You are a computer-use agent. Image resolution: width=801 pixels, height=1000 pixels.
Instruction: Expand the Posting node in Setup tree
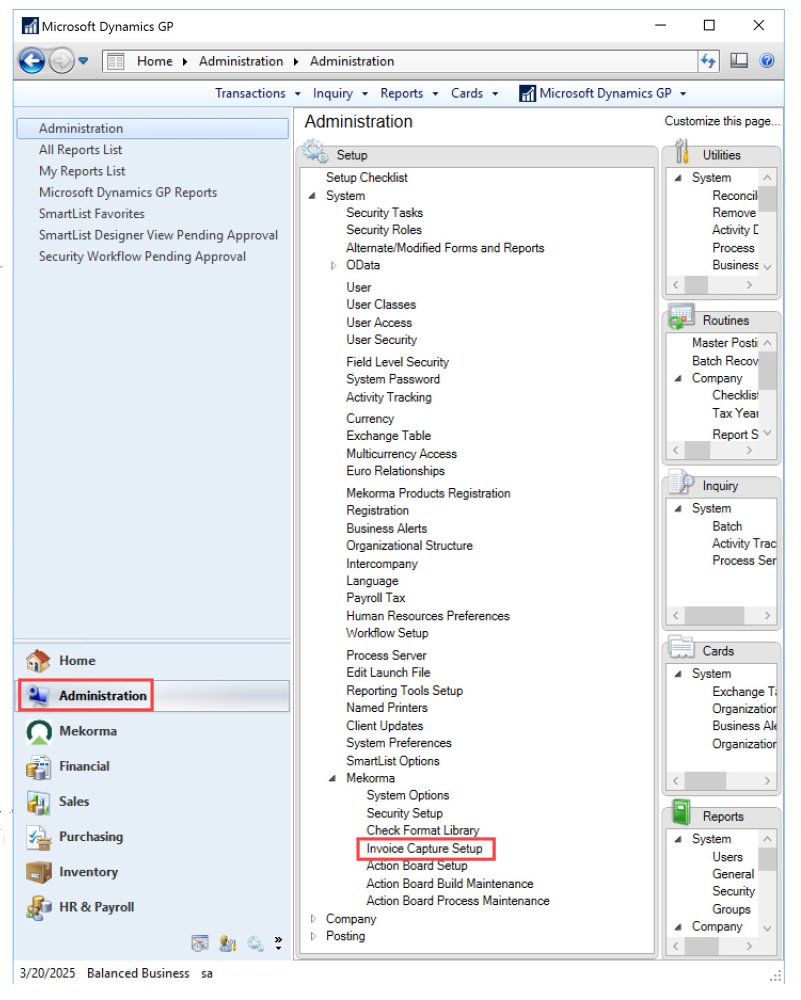(313, 936)
